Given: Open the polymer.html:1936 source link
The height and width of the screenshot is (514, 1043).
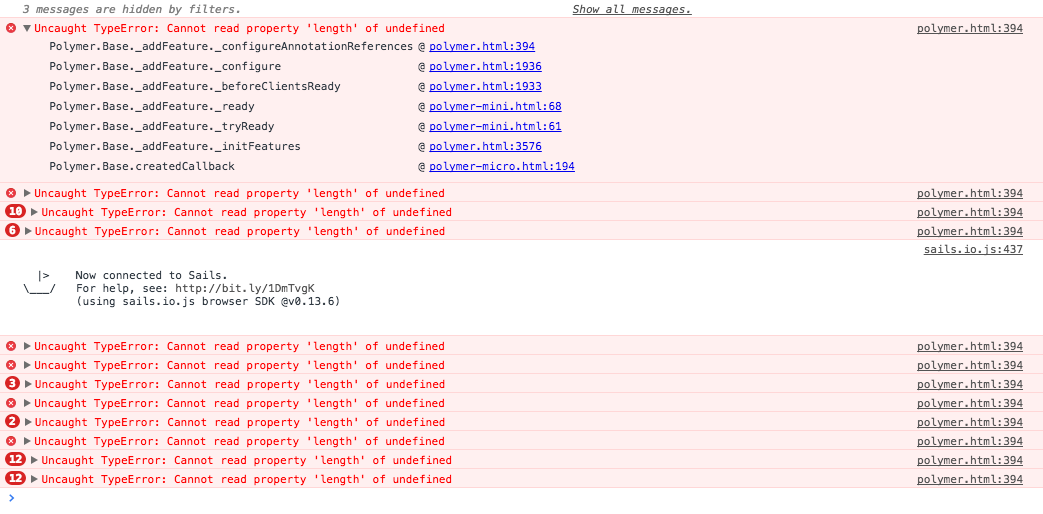Looking at the screenshot, I should pyautogui.click(x=485, y=66).
